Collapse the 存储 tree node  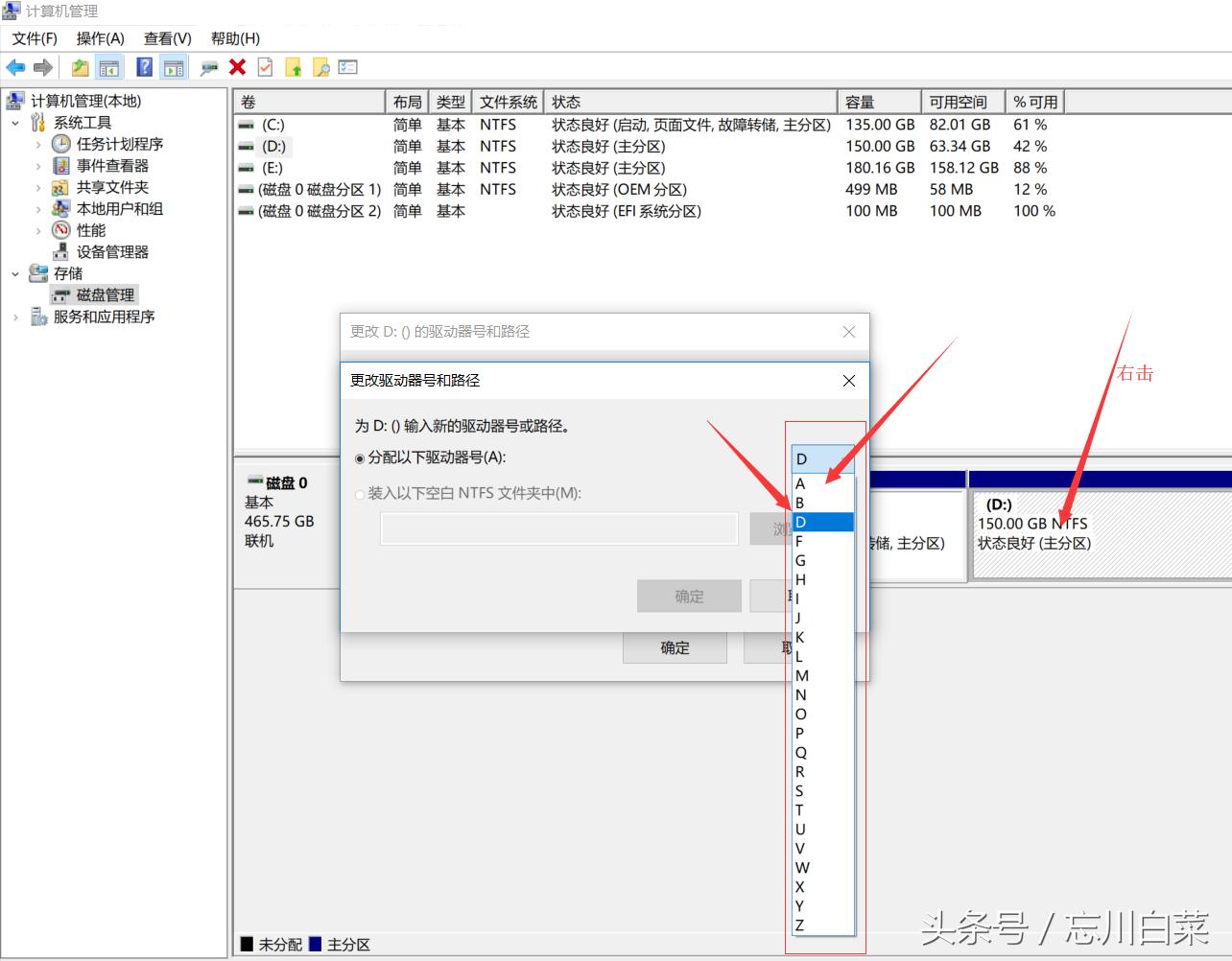pos(15,273)
